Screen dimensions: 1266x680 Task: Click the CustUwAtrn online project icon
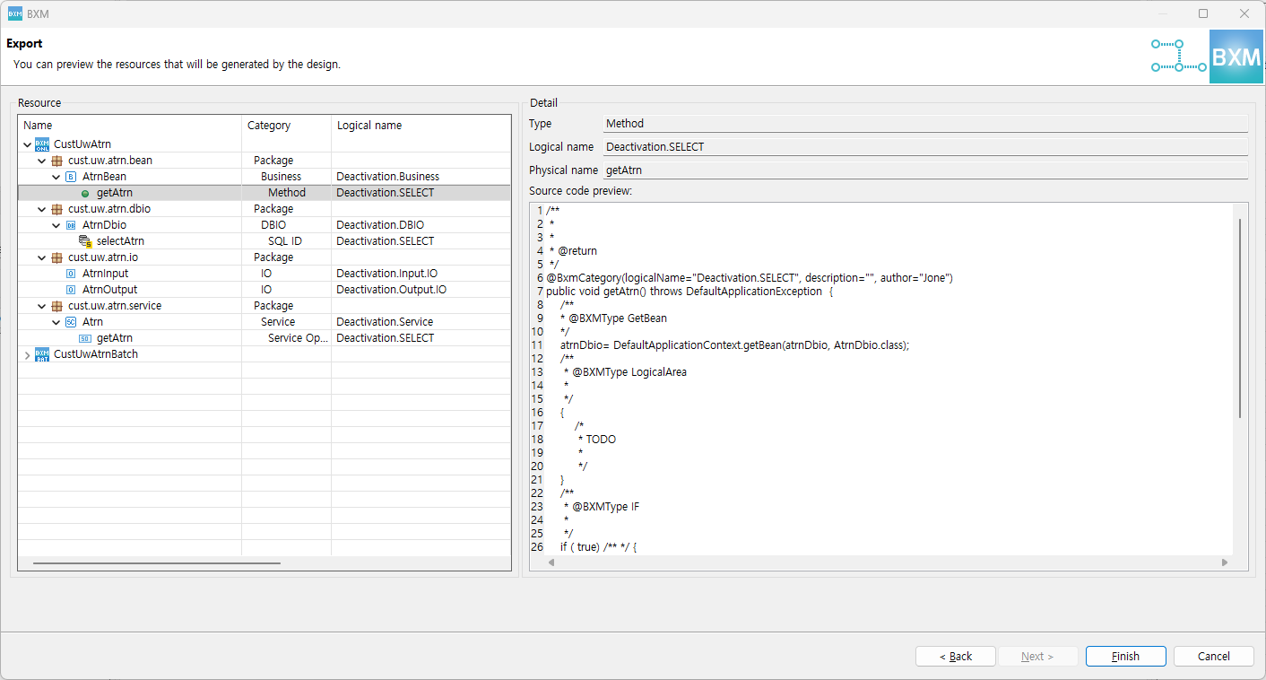click(x=42, y=144)
